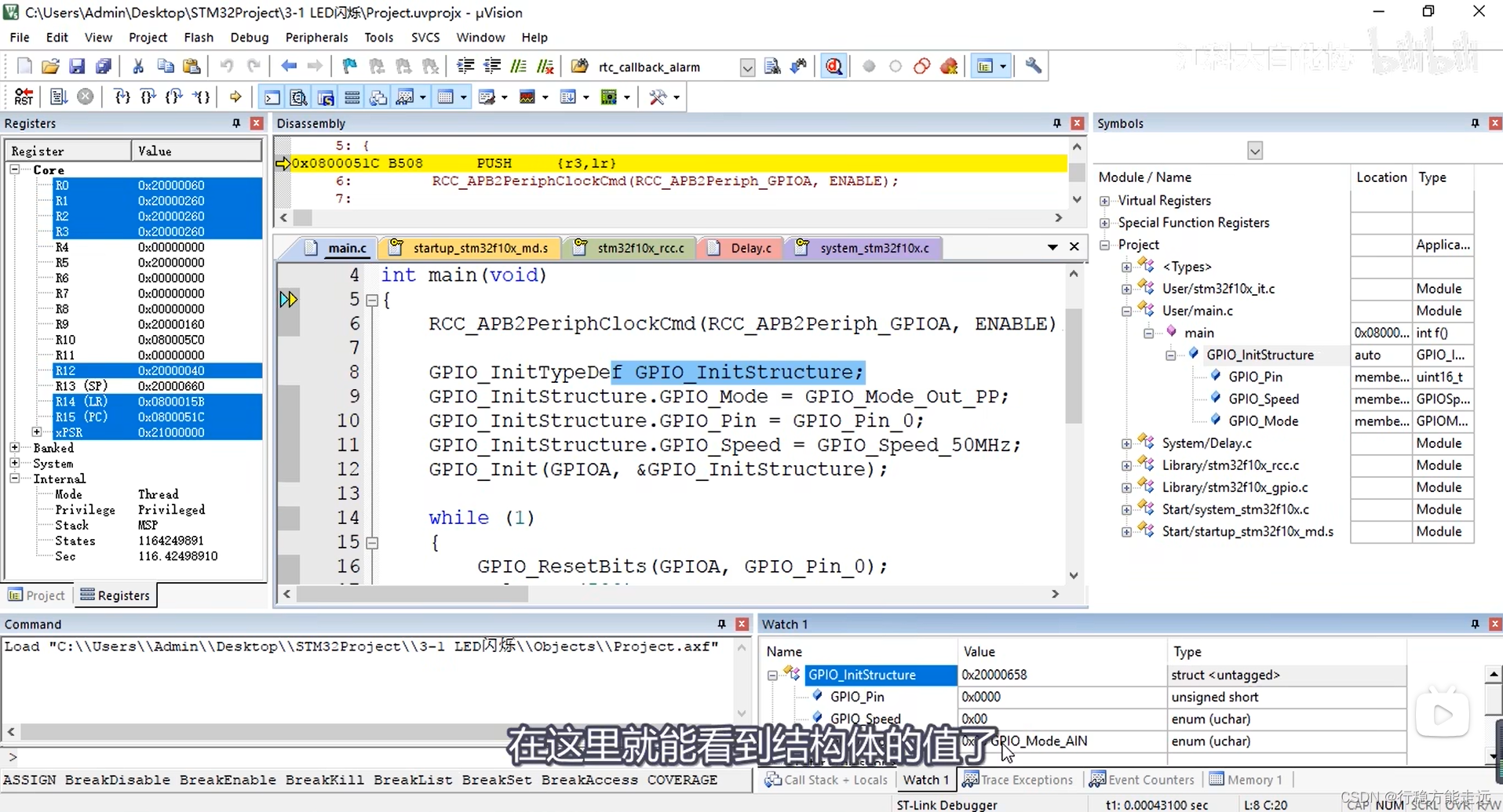Expand Virtual Registers in Symbols
The height and width of the screenshot is (812, 1503).
click(x=1105, y=201)
